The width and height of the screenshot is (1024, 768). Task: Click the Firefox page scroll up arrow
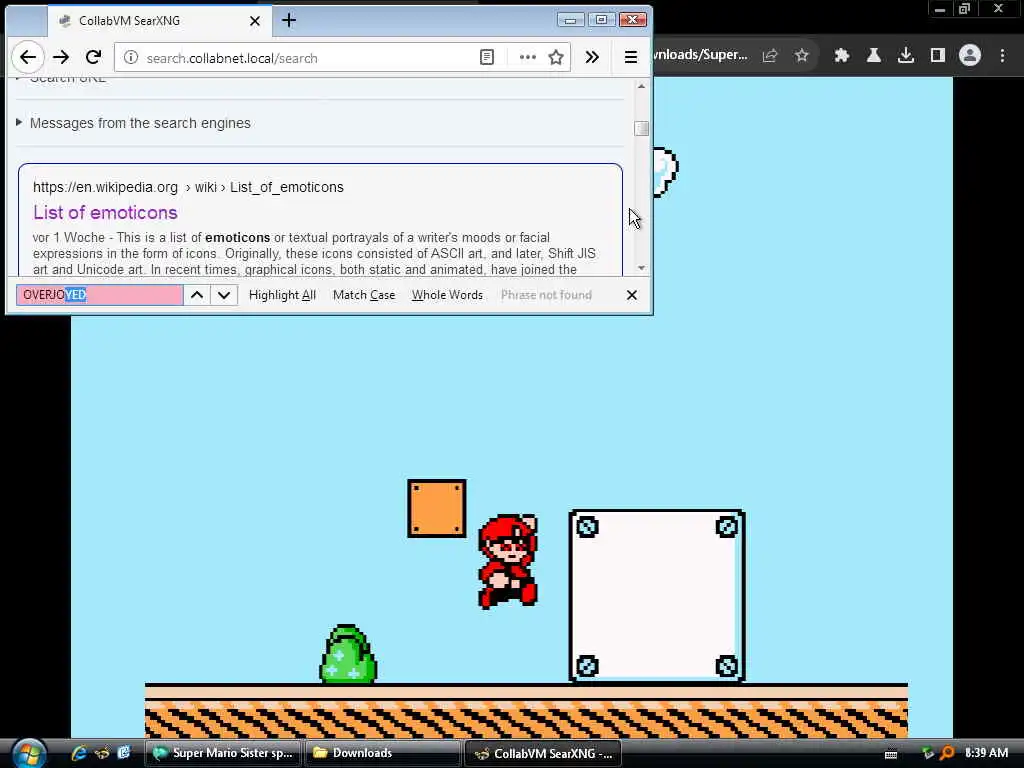[x=641, y=86]
